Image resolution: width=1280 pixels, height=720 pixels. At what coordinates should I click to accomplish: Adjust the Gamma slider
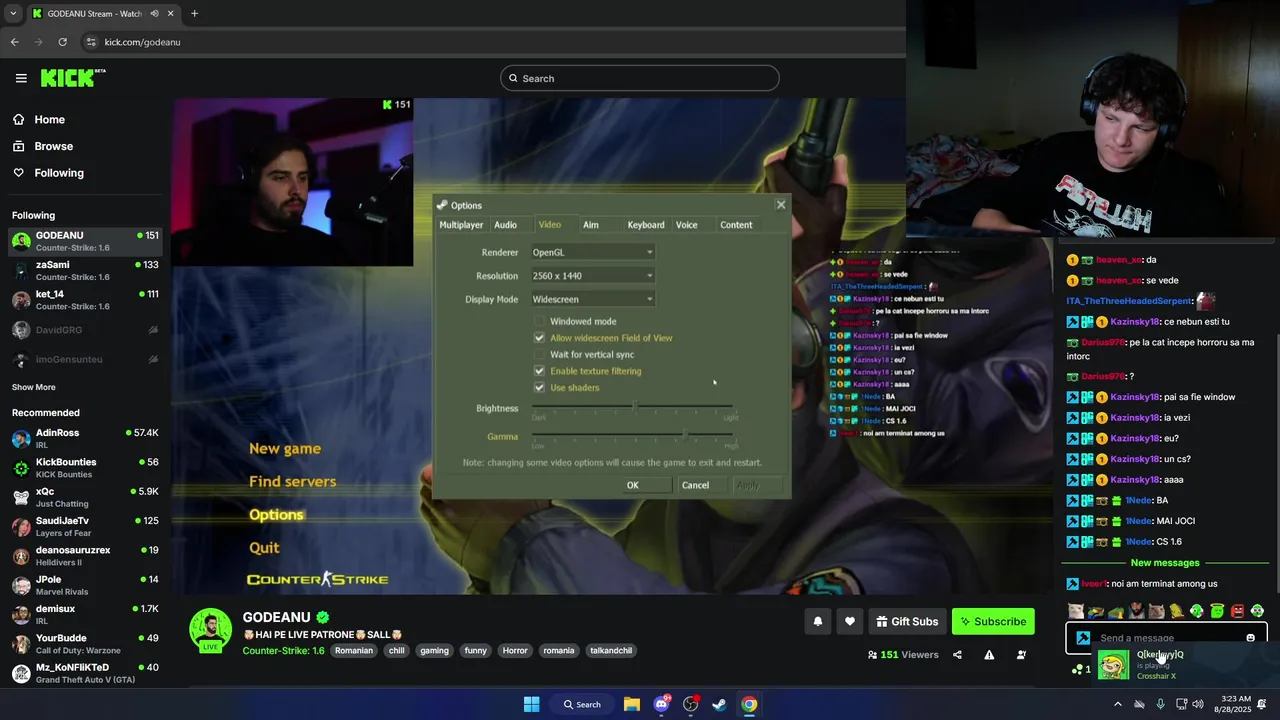[x=635, y=436]
